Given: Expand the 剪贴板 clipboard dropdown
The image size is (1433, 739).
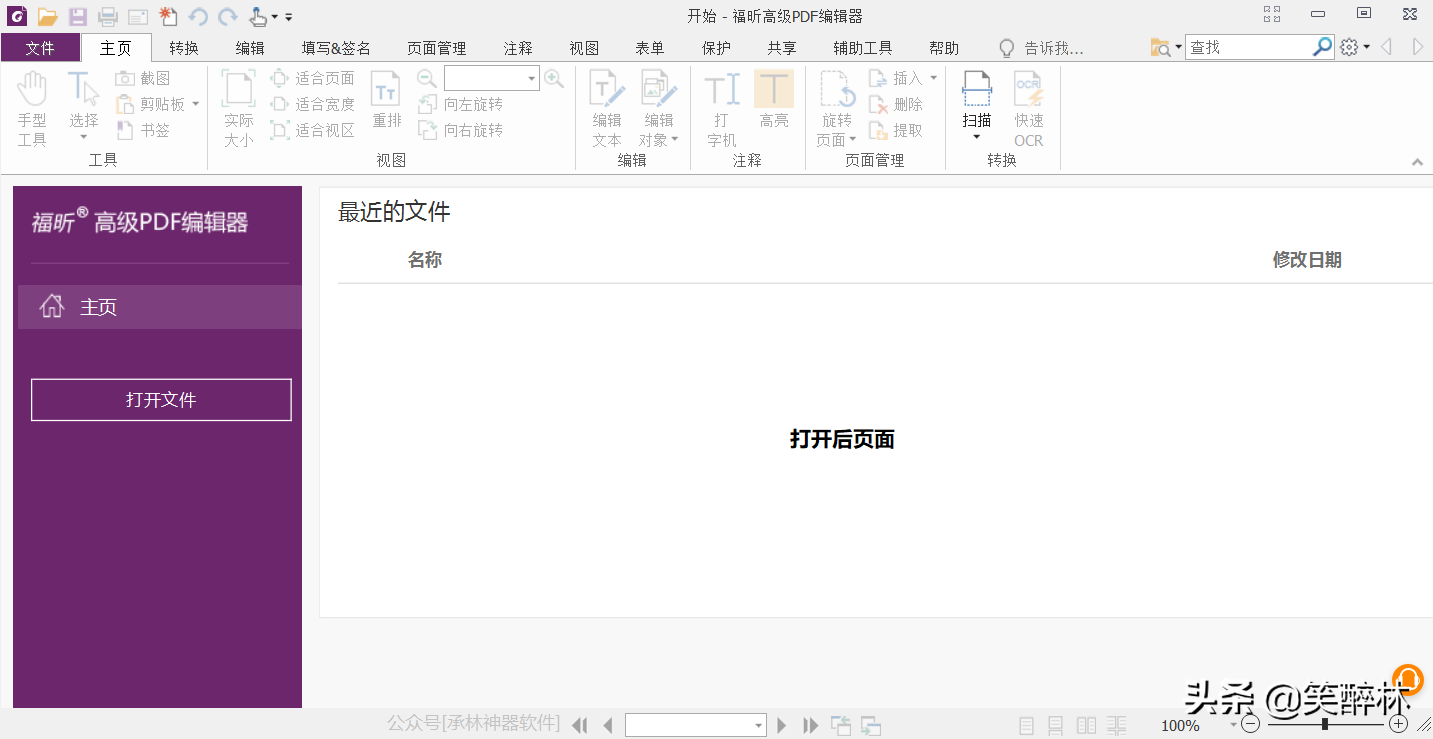Looking at the screenshot, I should pyautogui.click(x=195, y=104).
